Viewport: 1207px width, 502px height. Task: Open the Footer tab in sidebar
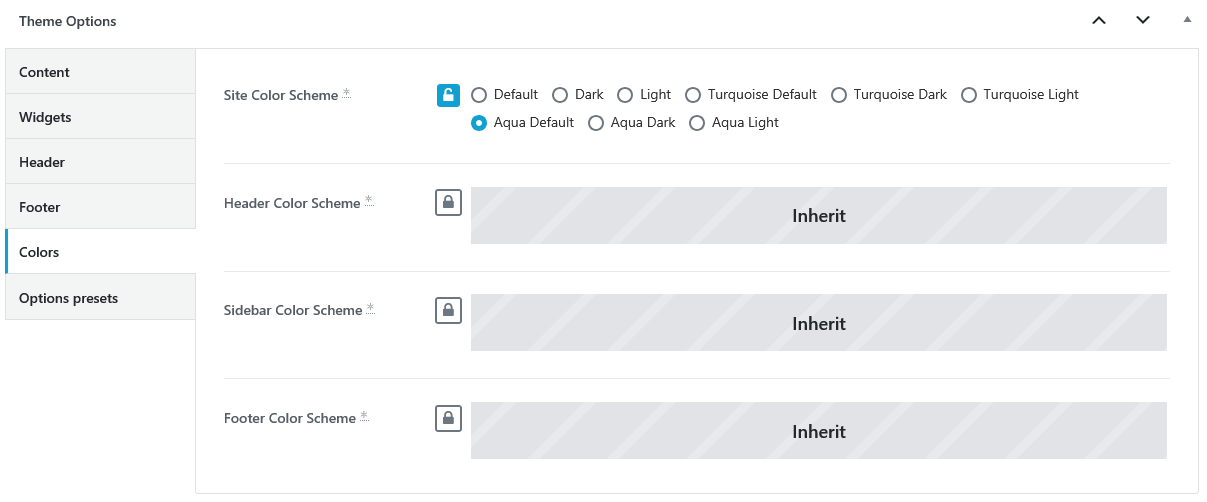[x=100, y=207]
